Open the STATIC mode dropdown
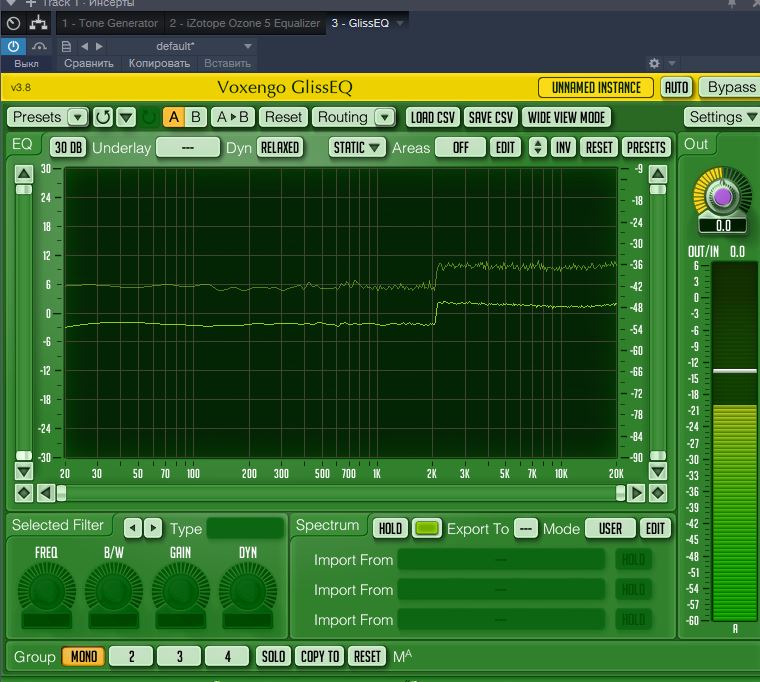Viewport: 760px width, 682px height. tap(357, 147)
